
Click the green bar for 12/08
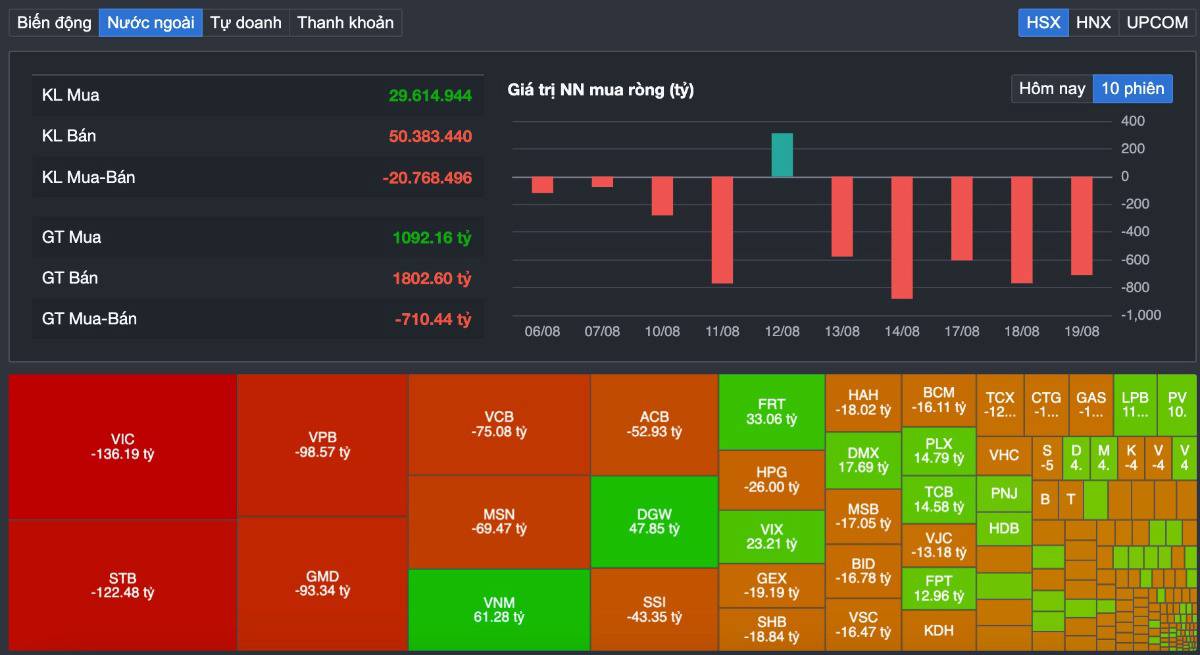tap(782, 155)
